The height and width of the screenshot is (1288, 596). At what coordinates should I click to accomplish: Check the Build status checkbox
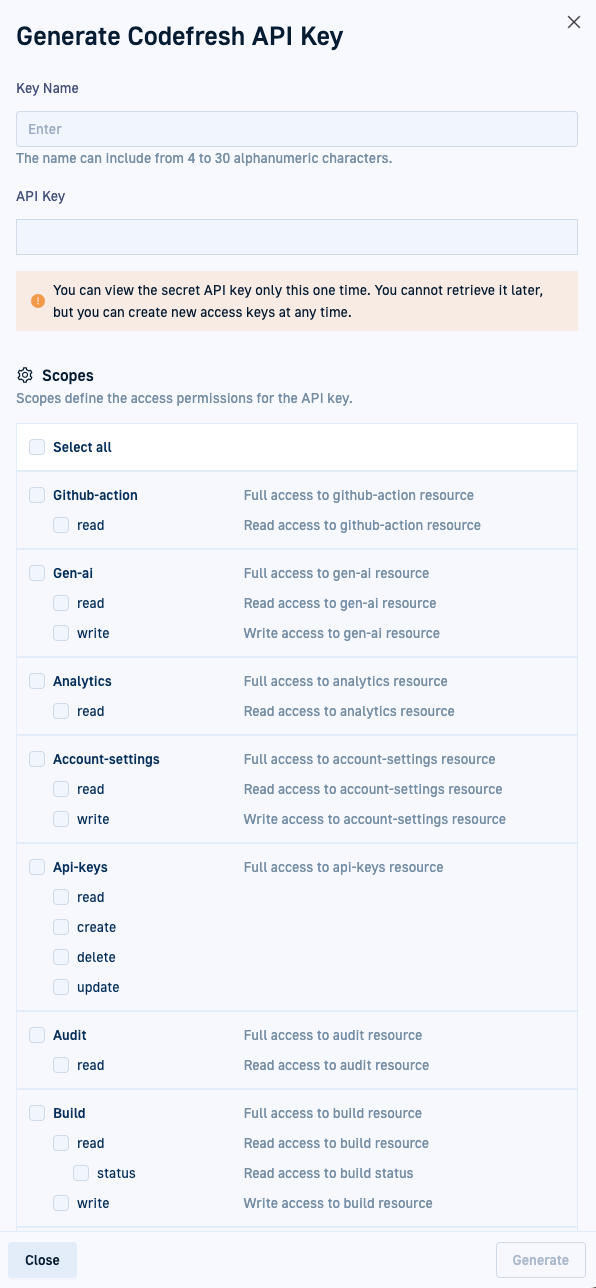81,1173
